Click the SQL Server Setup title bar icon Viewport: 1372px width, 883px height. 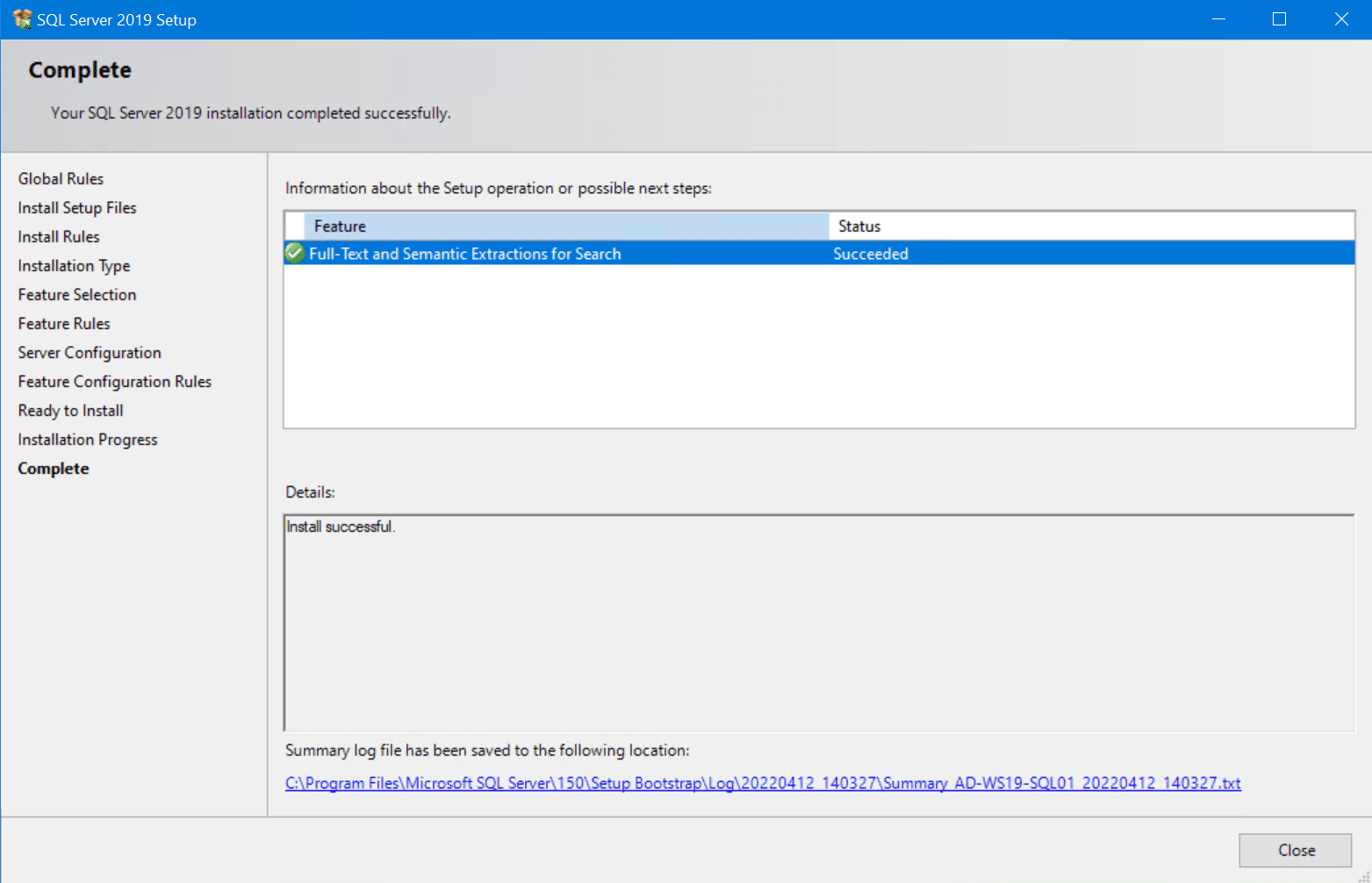point(21,18)
